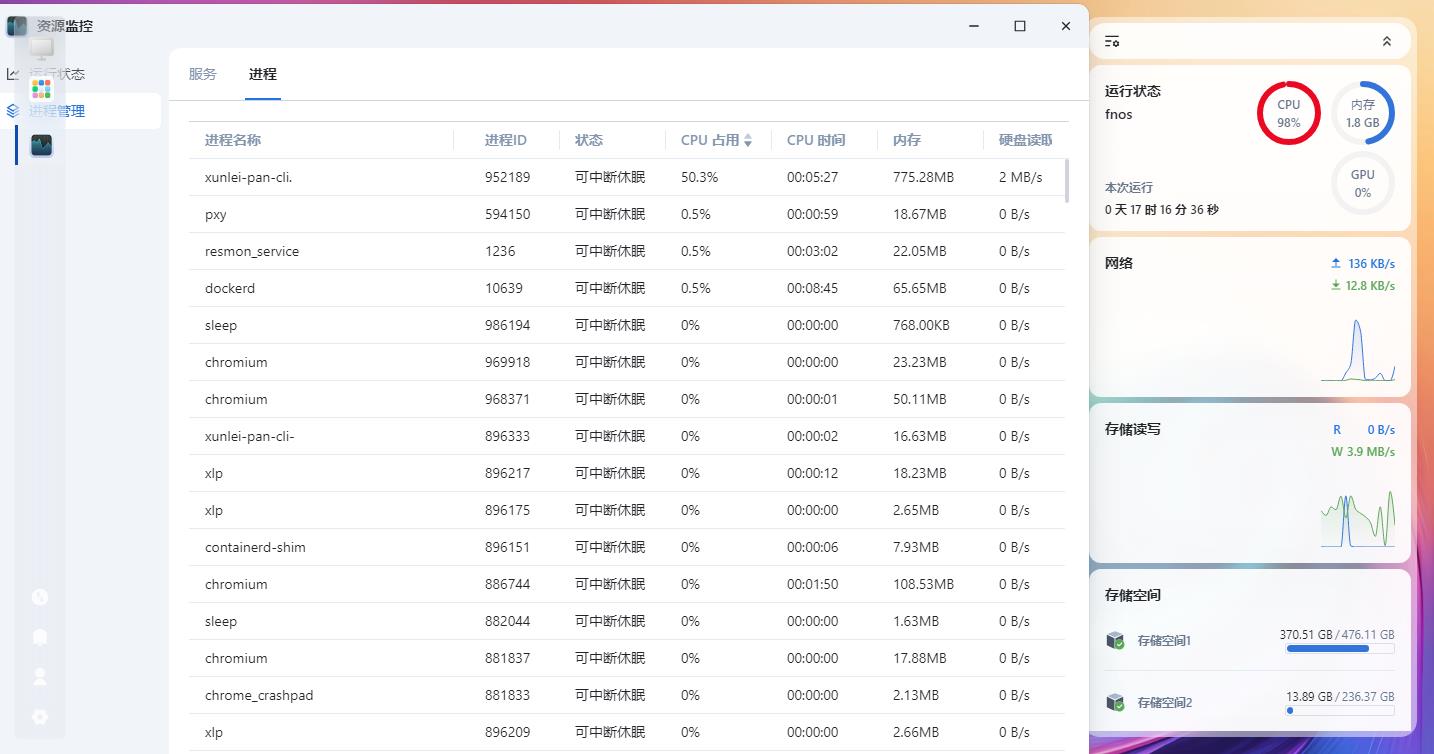Click the widget panel settings icon
Image resolution: width=1434 pixels, height=754 pixels.
coord(1112,41)
